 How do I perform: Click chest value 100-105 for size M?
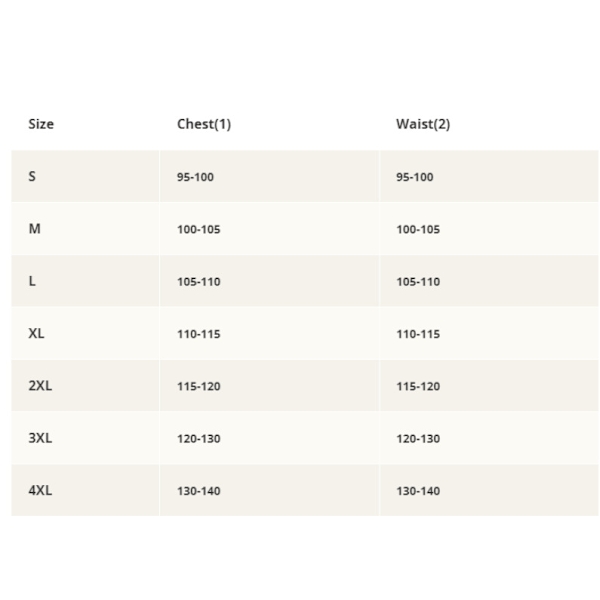(199, 229)
